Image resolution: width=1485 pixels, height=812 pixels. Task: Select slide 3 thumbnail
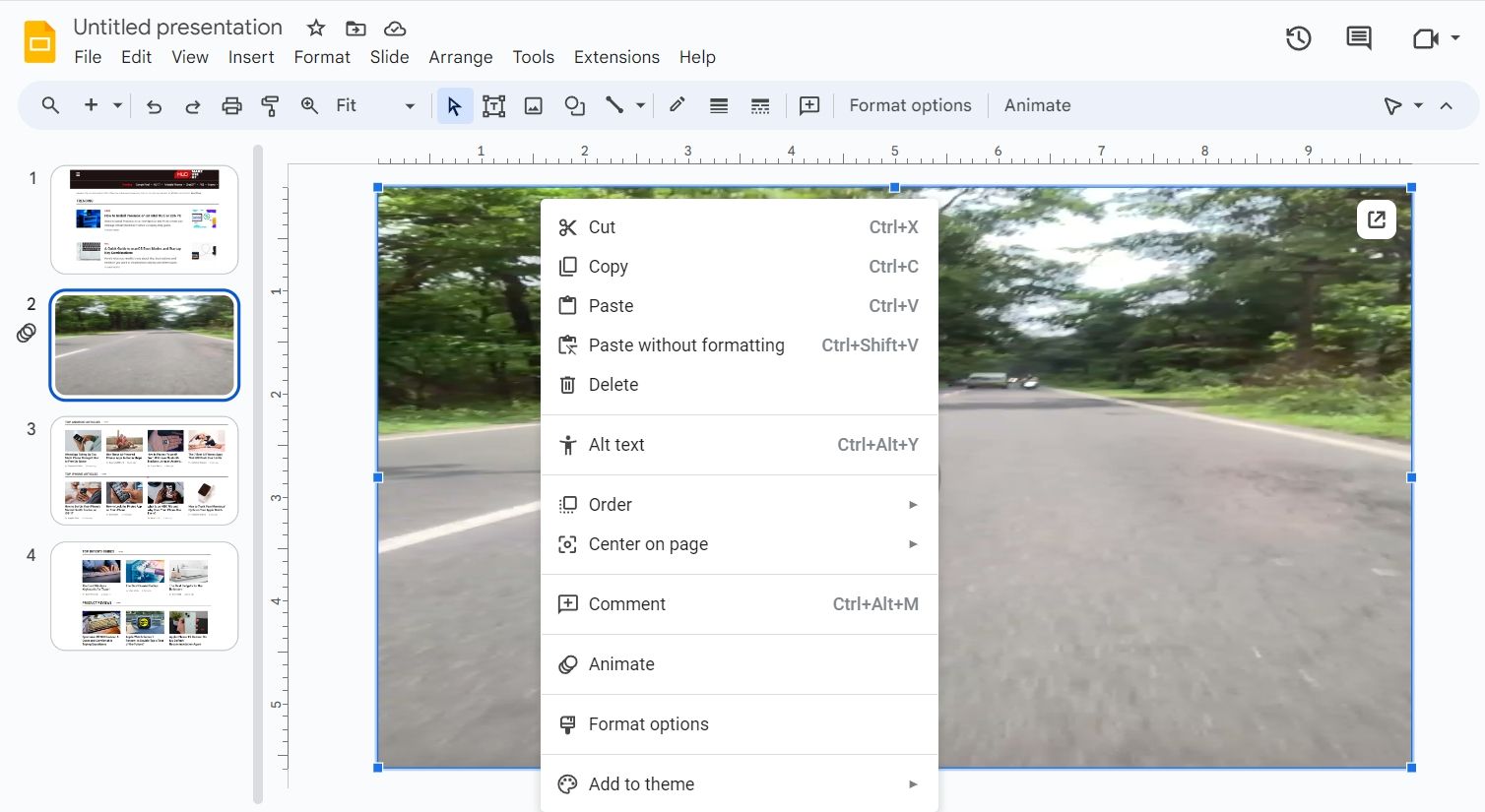coord(144,470)
